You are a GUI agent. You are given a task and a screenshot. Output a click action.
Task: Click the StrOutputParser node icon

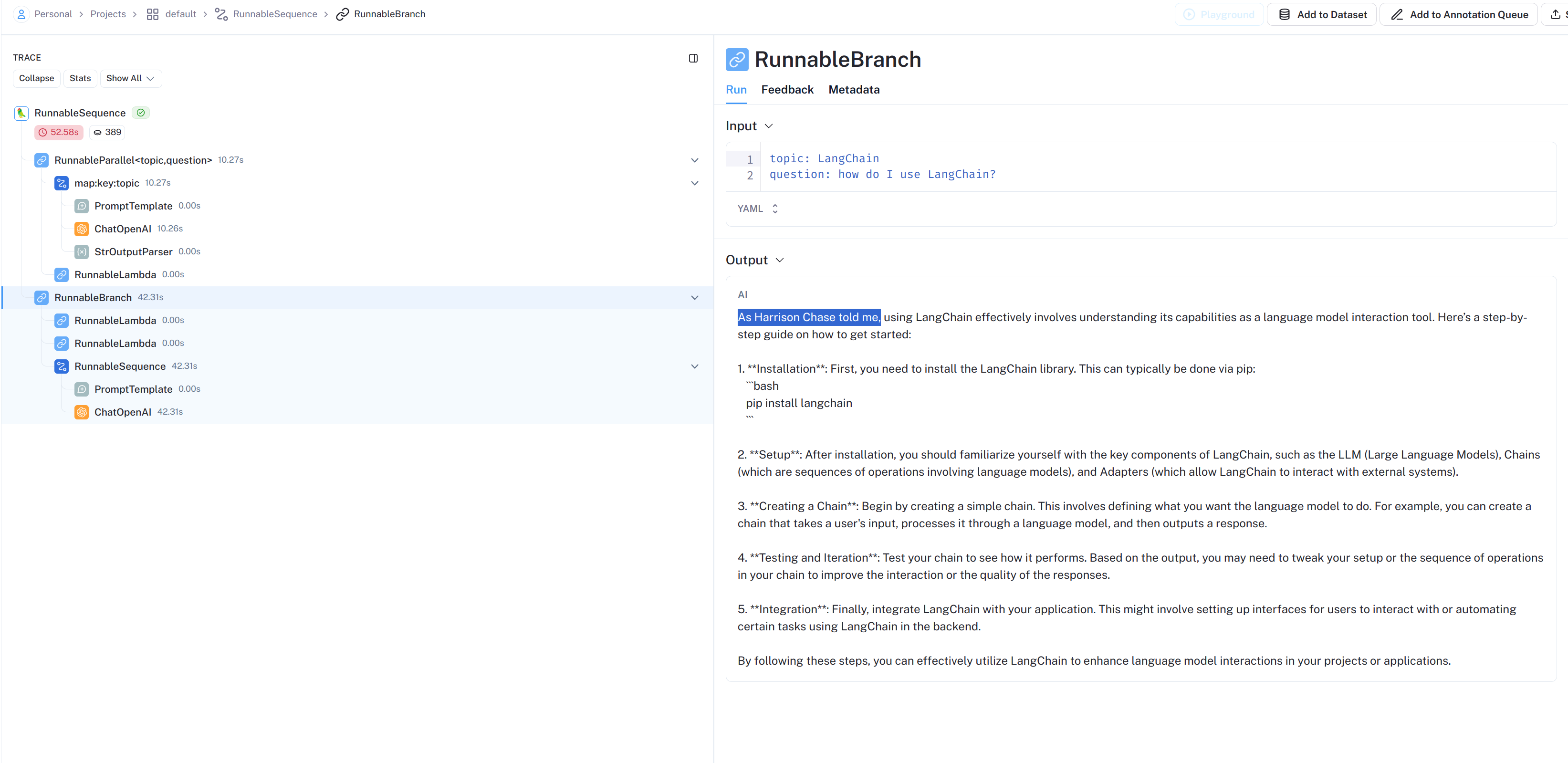click(82, 252)
